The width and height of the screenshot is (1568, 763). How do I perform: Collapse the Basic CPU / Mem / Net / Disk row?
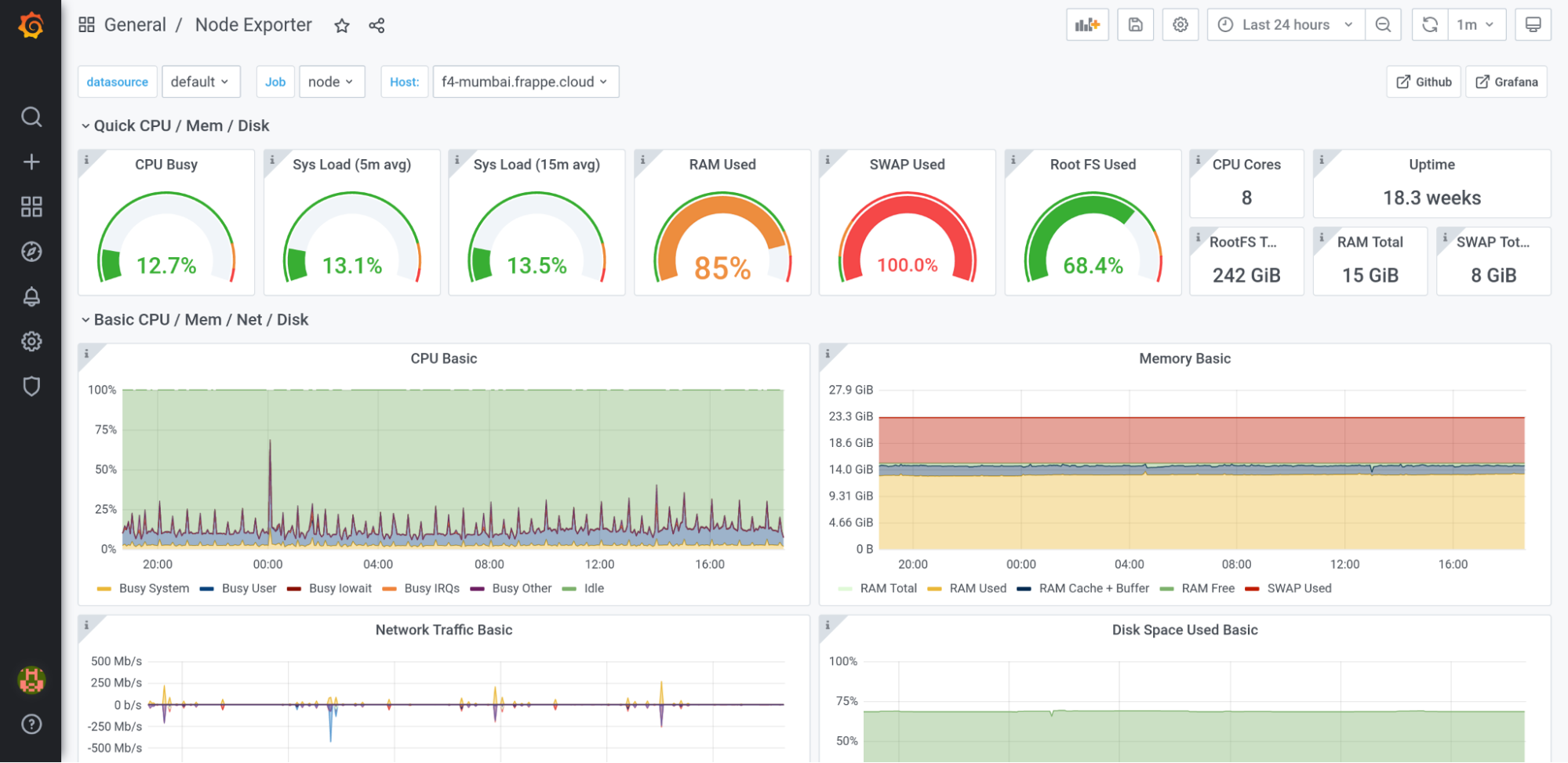click(200, 319)
